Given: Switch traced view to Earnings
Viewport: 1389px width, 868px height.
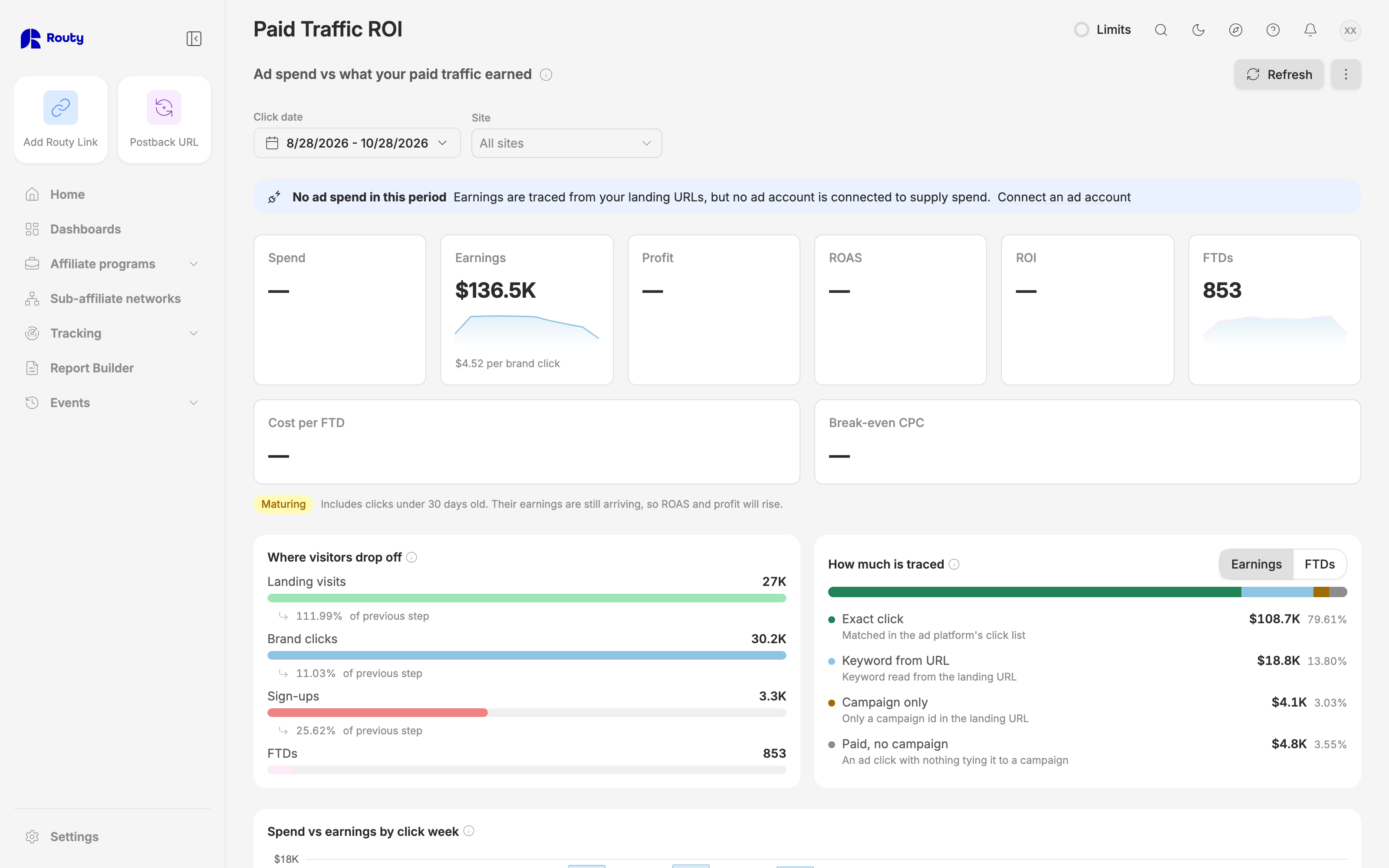Looking at the screenshot, I should tap(1256, 564).
